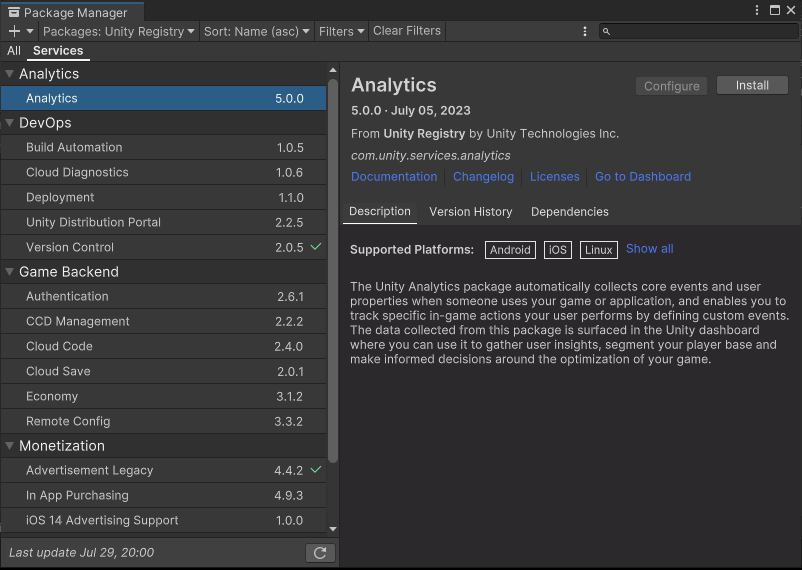Select the Build Automation package
The width and height of the screenshot is (802, 570).
coord(164,147)
